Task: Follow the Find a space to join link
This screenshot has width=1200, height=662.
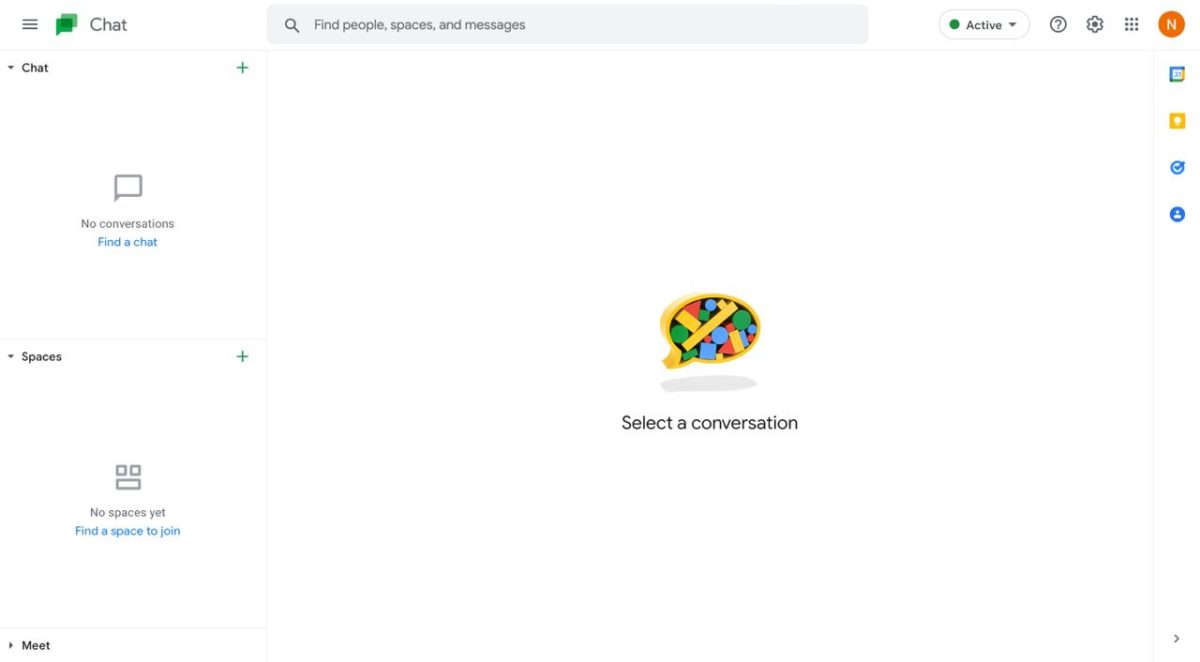Action: point(128,531)
